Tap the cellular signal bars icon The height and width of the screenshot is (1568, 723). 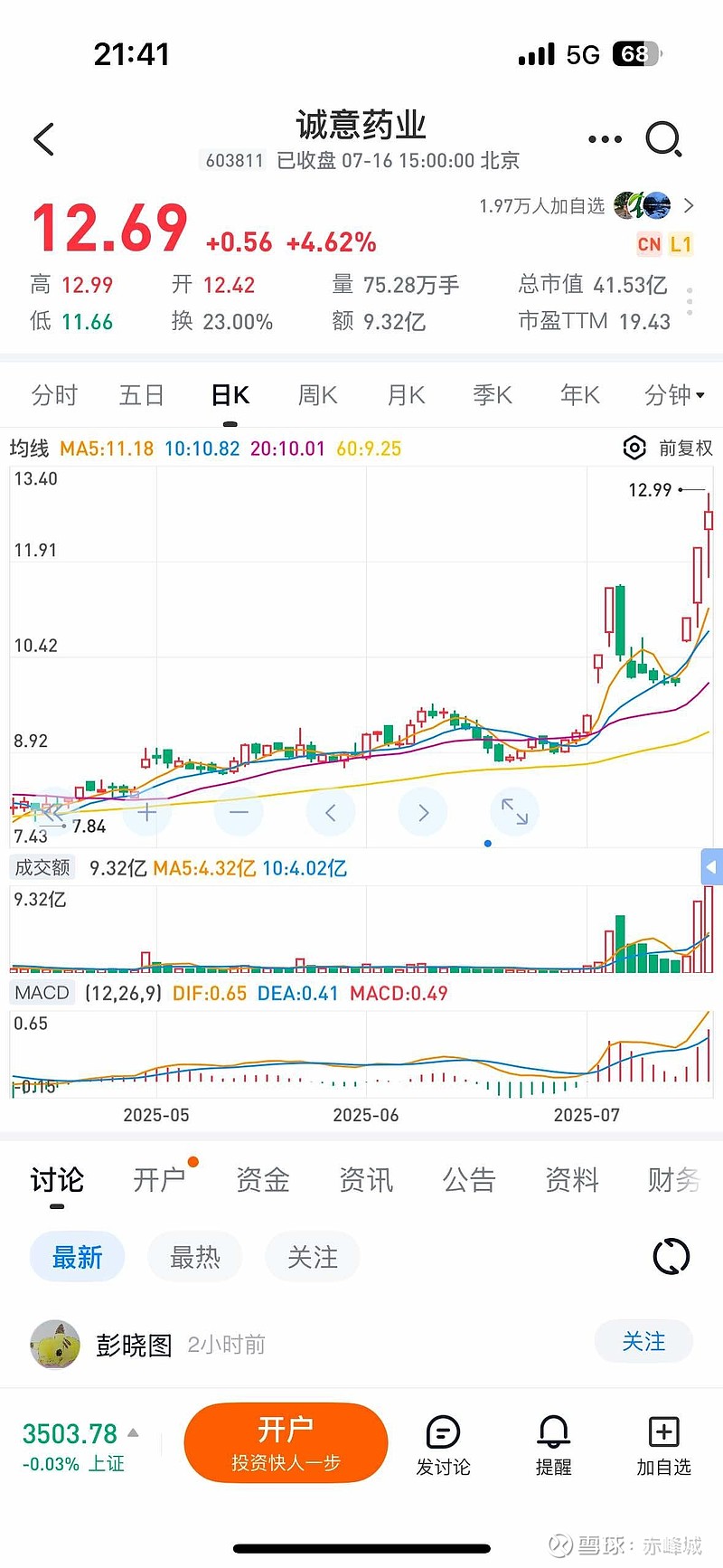(x=537, y=55)
